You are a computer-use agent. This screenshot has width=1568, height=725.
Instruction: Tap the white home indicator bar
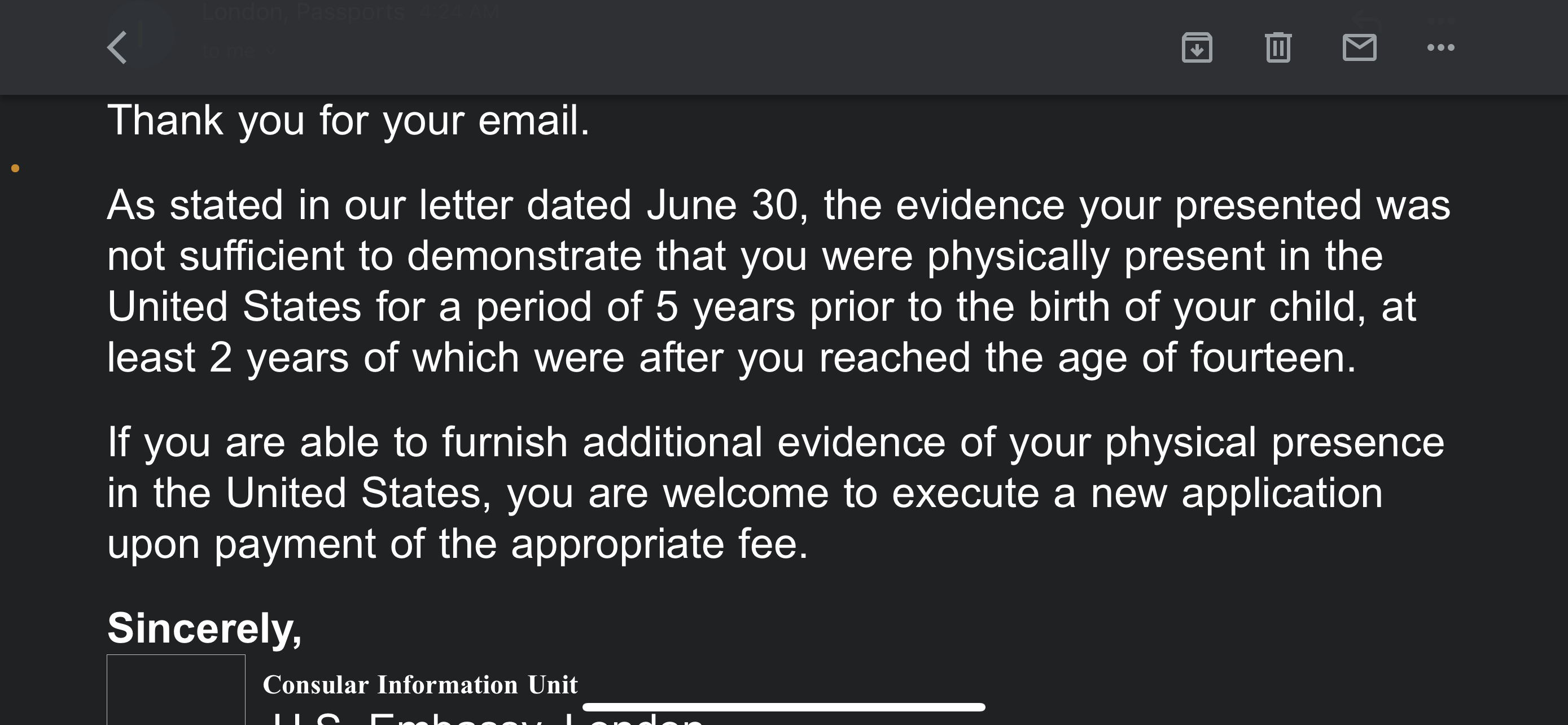[x=783, y=707]
